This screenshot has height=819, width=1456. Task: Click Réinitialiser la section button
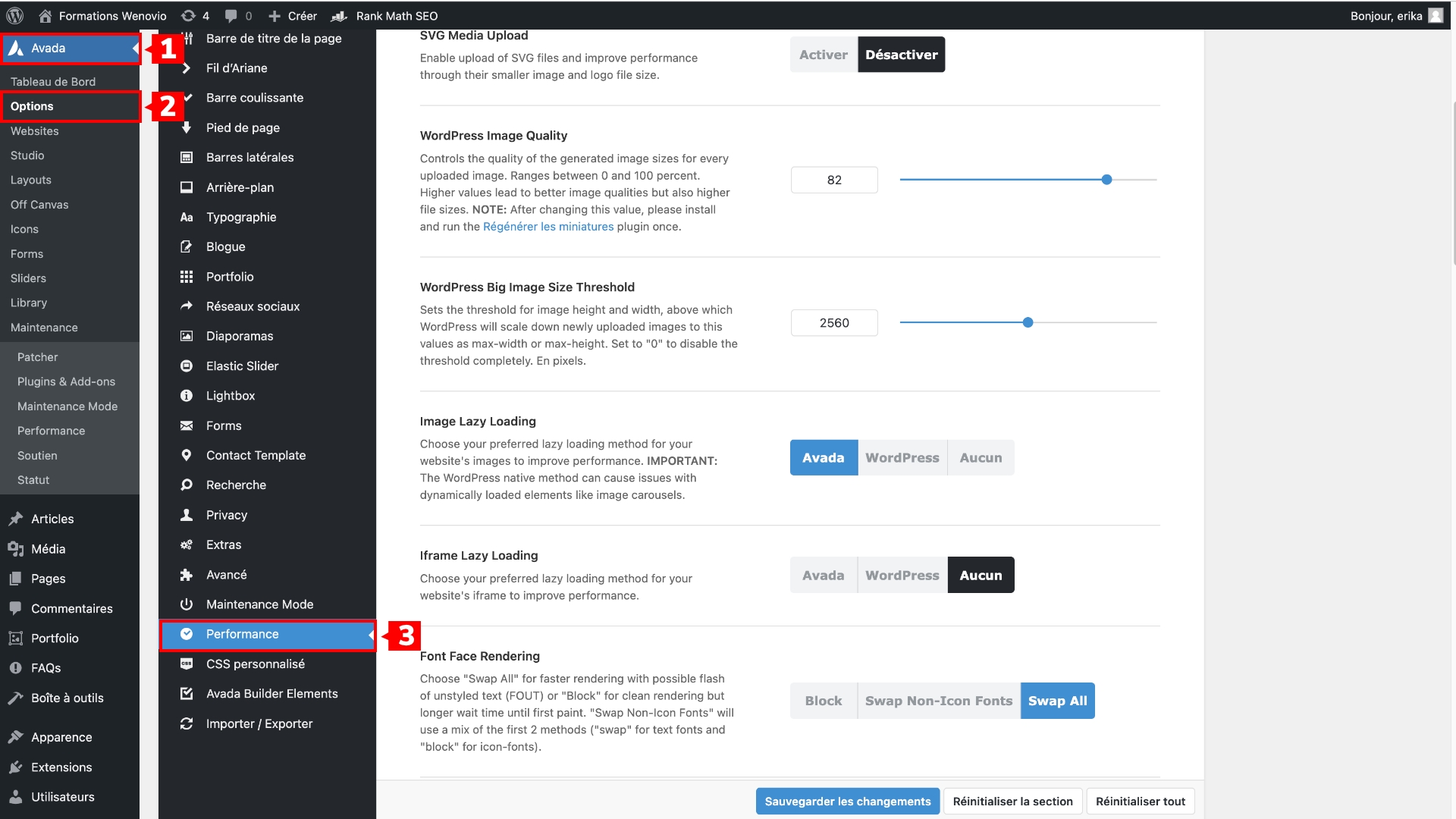click(1013, 802)
